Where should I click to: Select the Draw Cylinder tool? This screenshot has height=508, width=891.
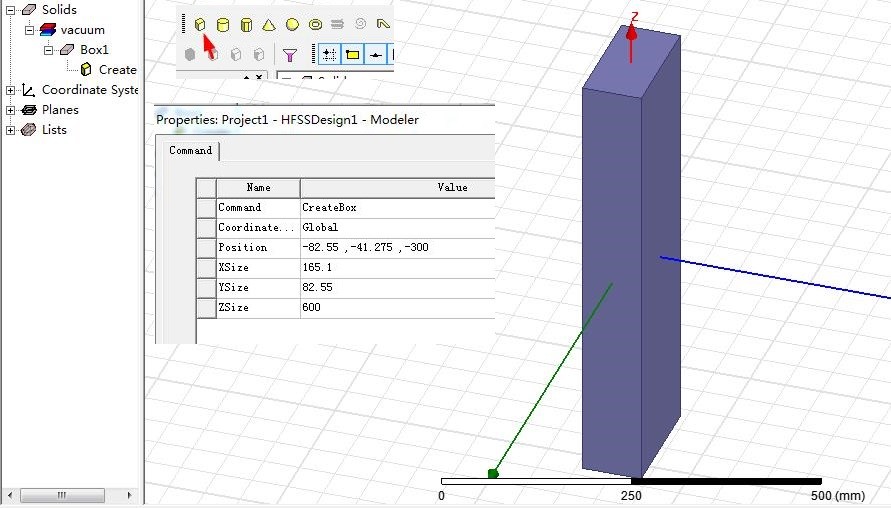(x=223, y=24)
